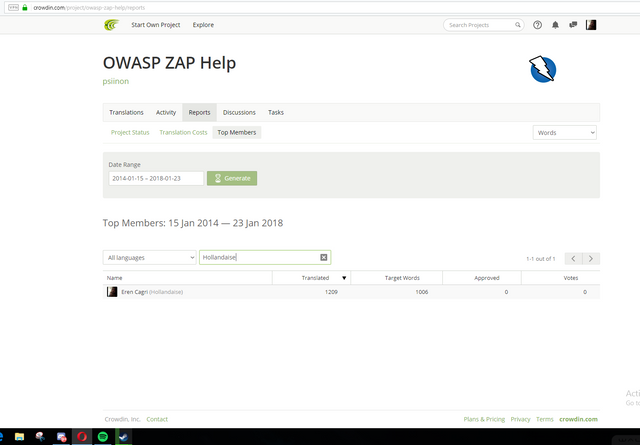Screen dimensions: 640x445
Task: Select the Reports tab
Action: [200, 112]
